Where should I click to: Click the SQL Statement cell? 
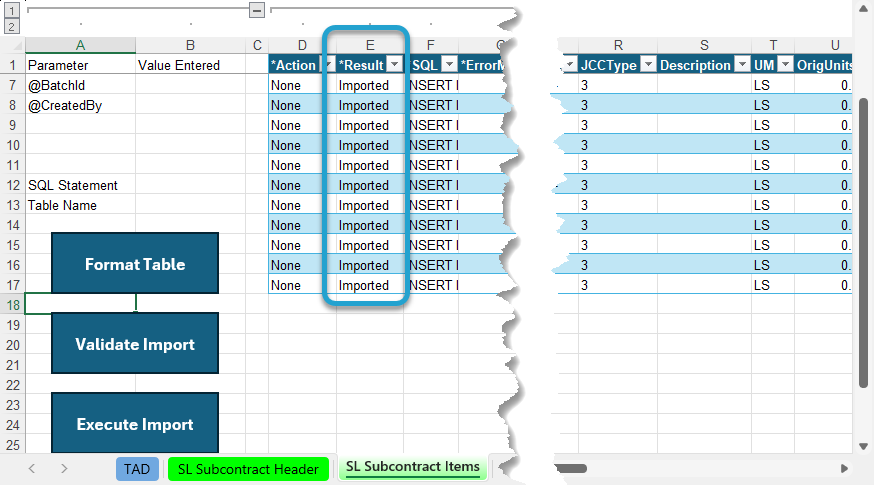click(80, 185)
